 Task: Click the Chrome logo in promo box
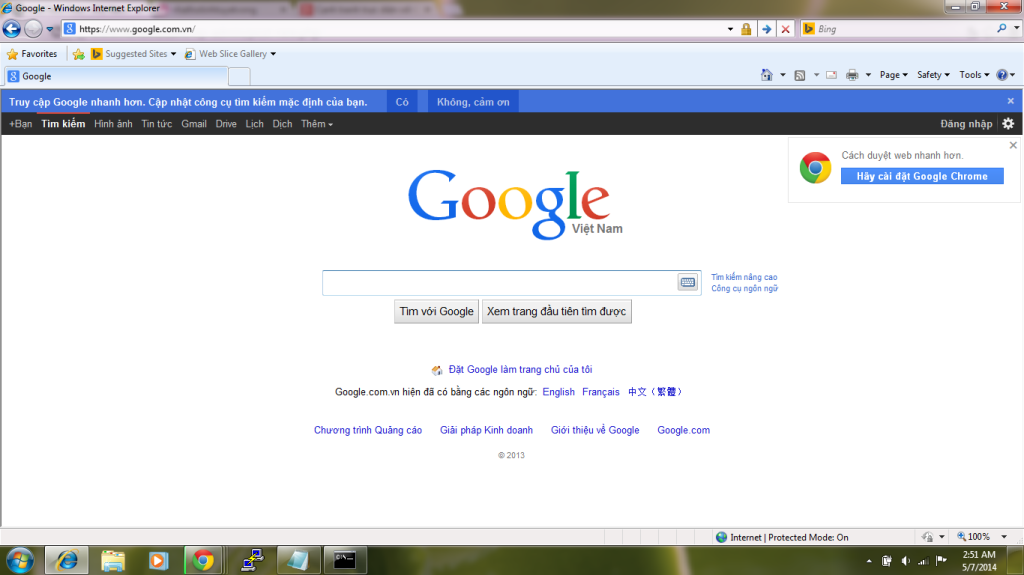(815, 168)
